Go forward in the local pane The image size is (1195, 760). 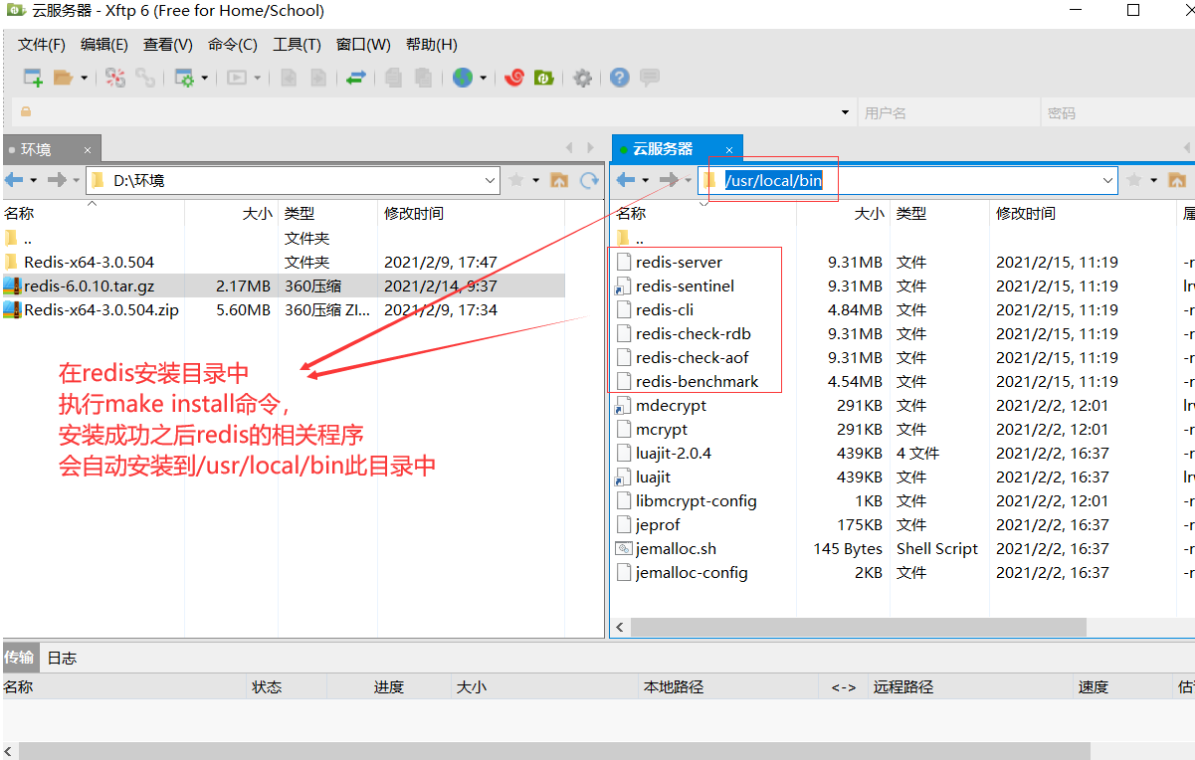click(x=57, y=180)
